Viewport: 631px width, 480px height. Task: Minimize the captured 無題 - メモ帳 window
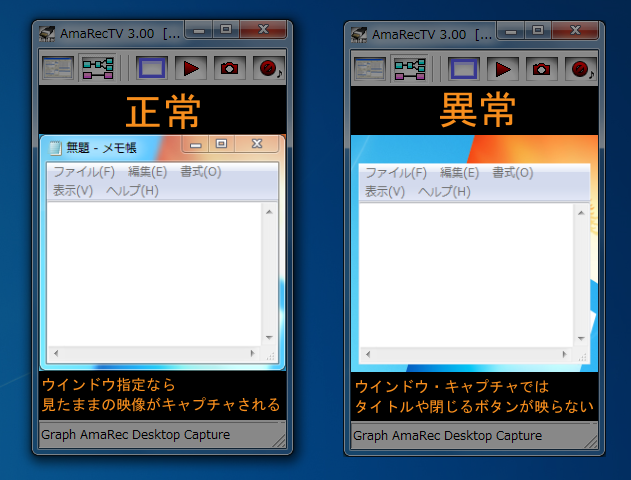(x=196, y=144)
